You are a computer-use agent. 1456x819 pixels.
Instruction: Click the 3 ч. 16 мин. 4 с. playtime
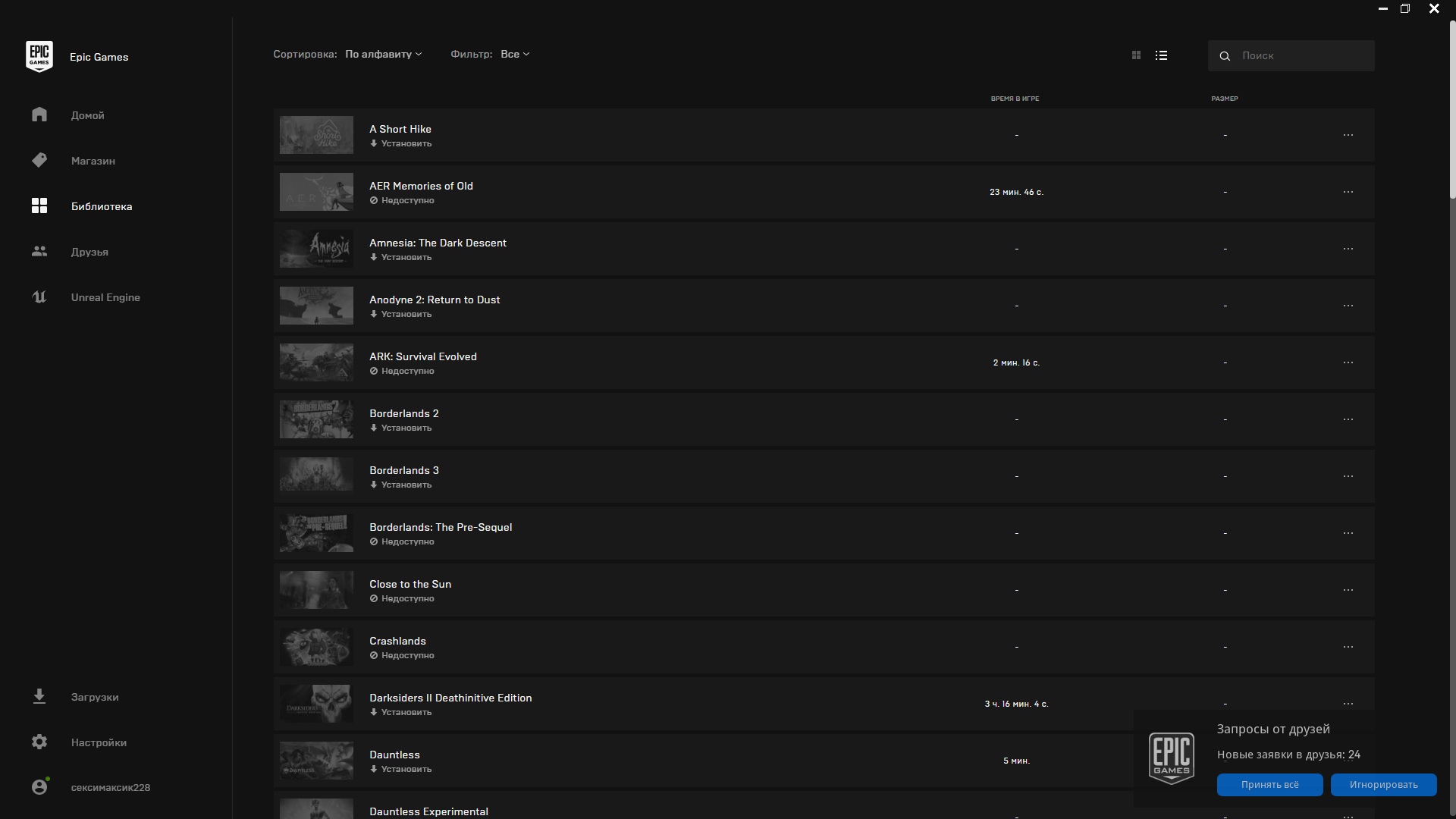click(1016, 704)
